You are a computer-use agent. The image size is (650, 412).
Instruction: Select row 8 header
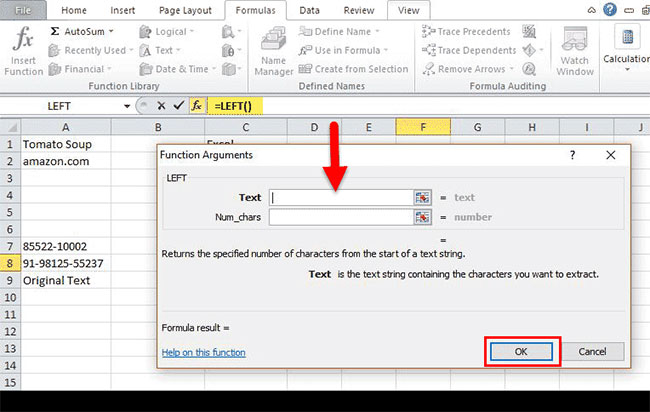point(10,263)
